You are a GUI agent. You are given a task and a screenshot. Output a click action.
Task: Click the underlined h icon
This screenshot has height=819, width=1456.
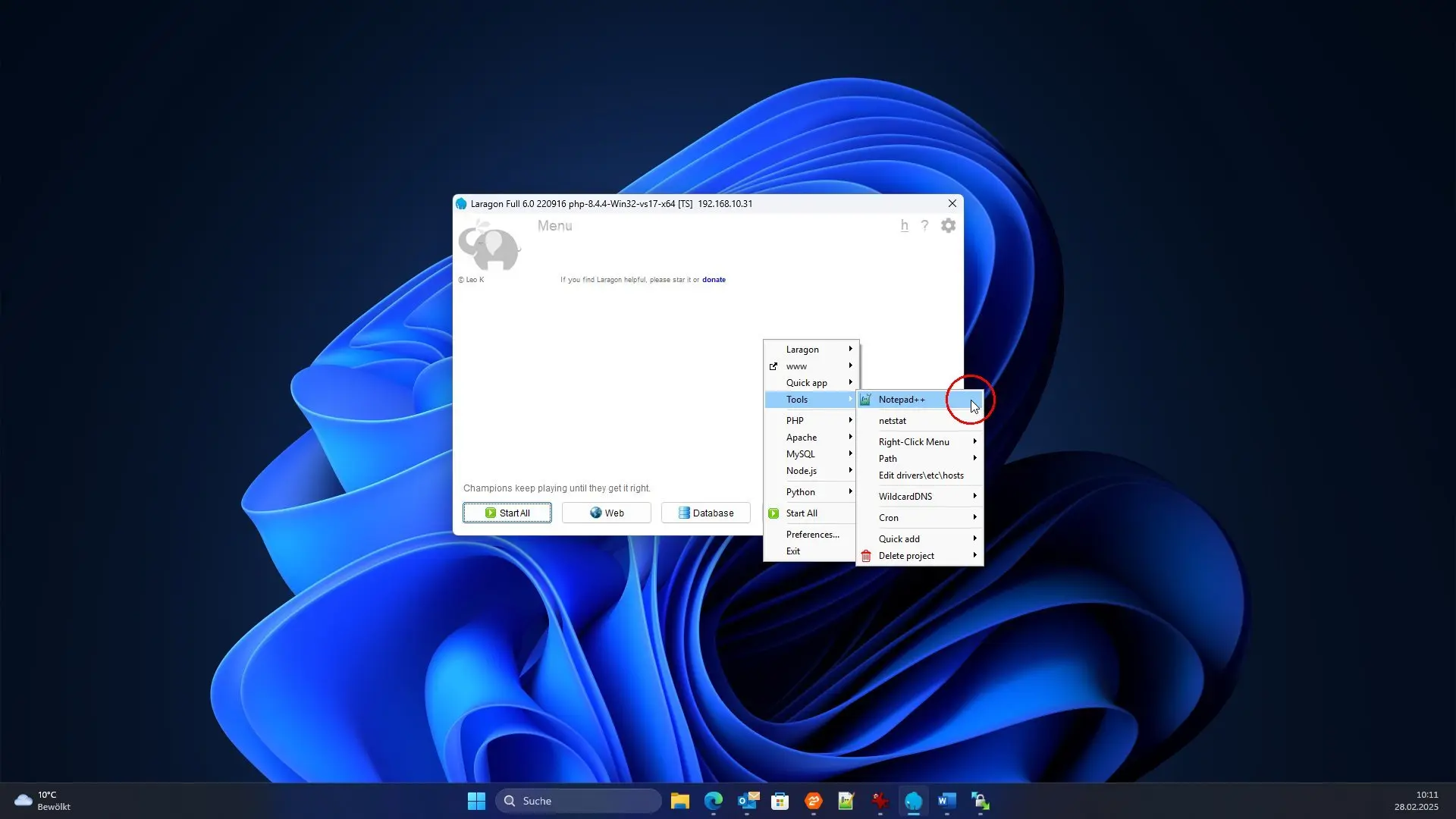point(904,226)
